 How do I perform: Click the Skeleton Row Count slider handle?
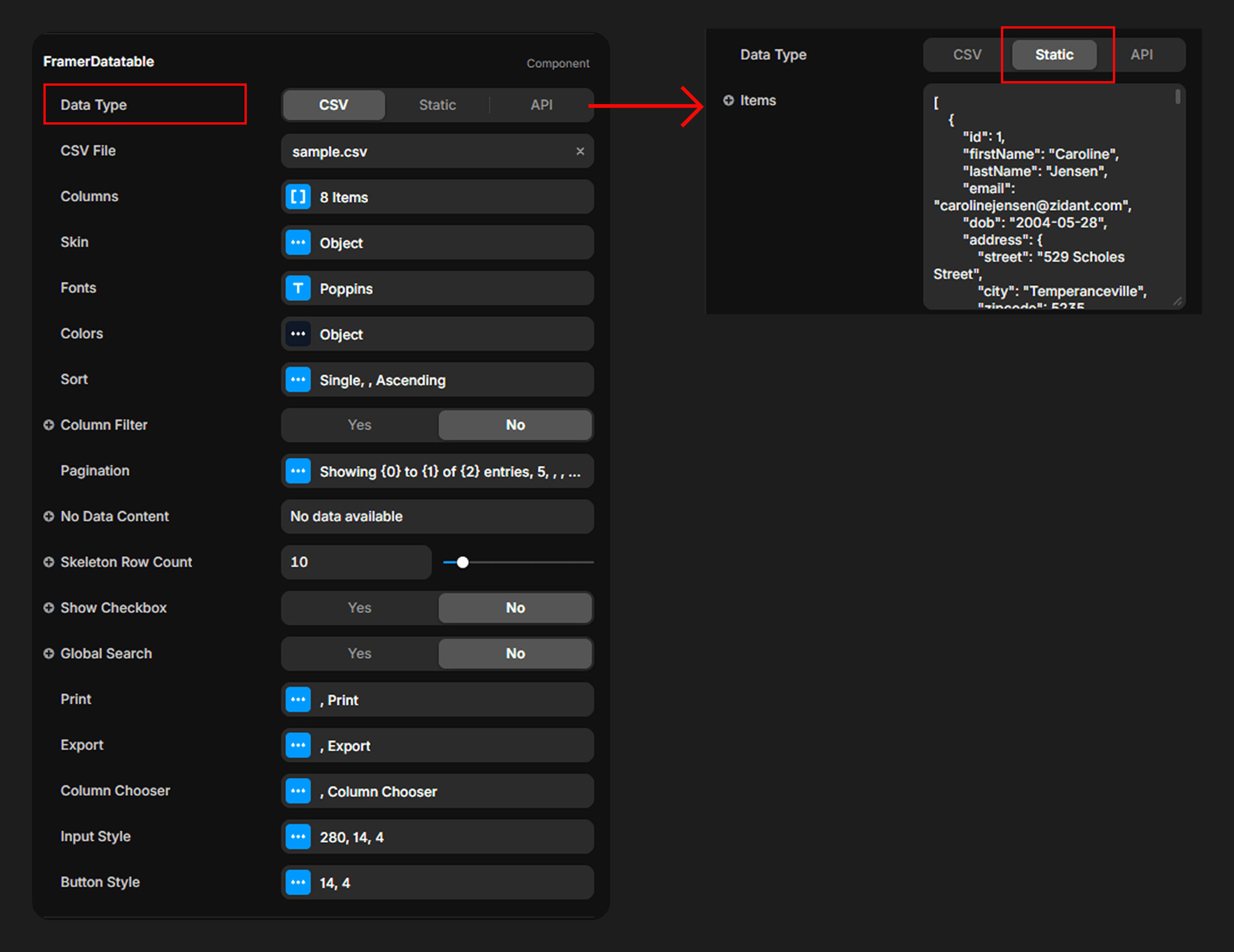coord(463,563)
